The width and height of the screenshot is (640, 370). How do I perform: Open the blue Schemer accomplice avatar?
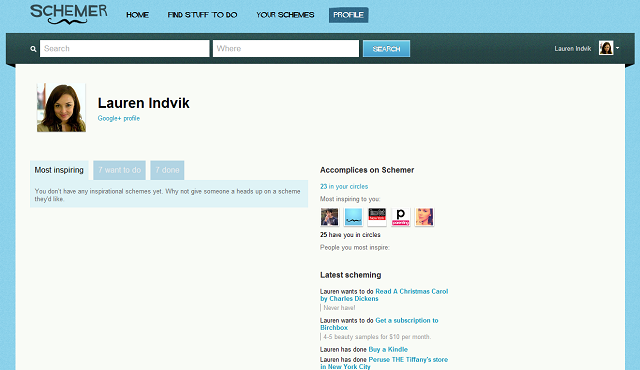pyautogui.click(x=353, y=217)
